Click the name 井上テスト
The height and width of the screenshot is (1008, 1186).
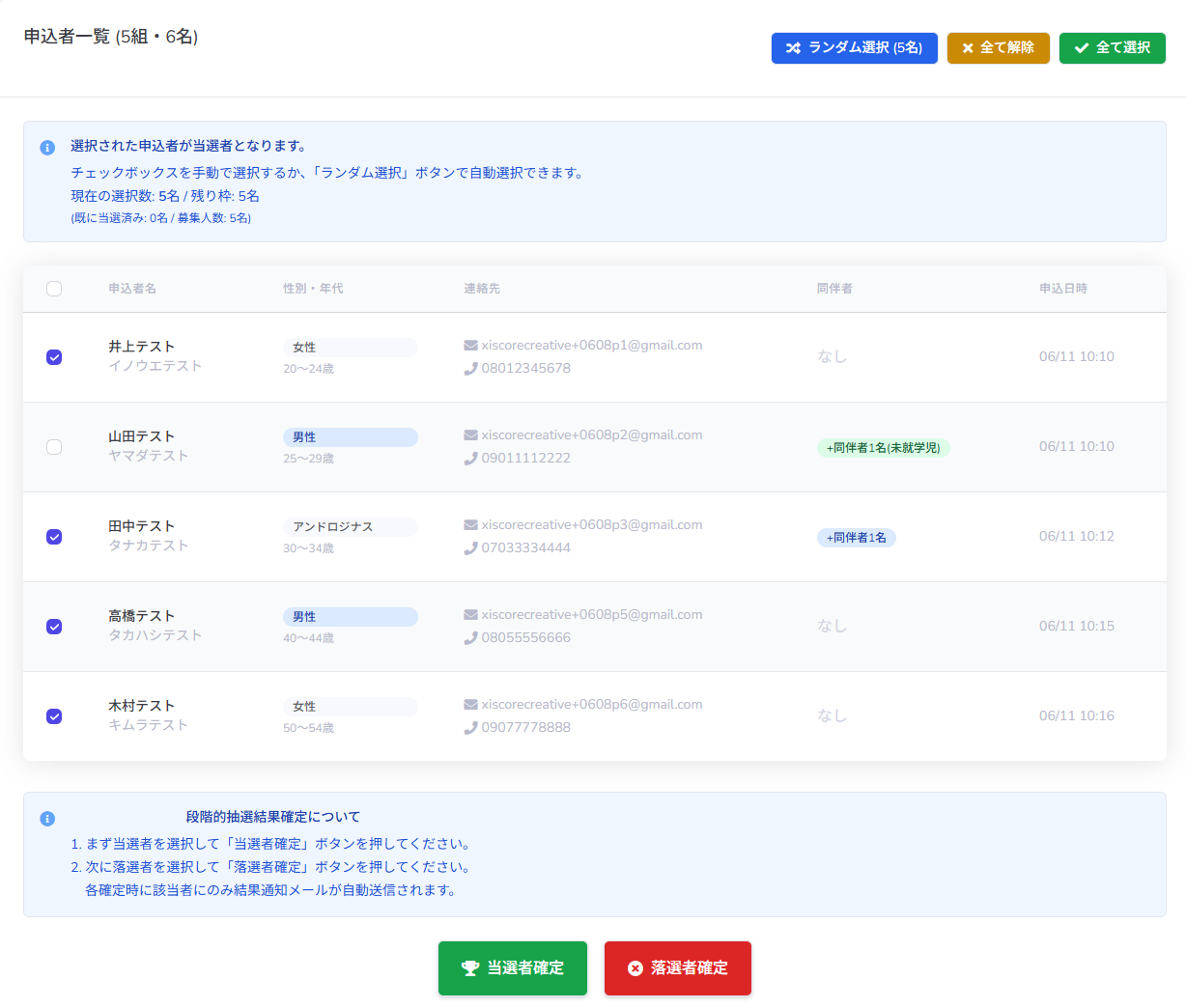pyautogui.click(x=142, y=347)
